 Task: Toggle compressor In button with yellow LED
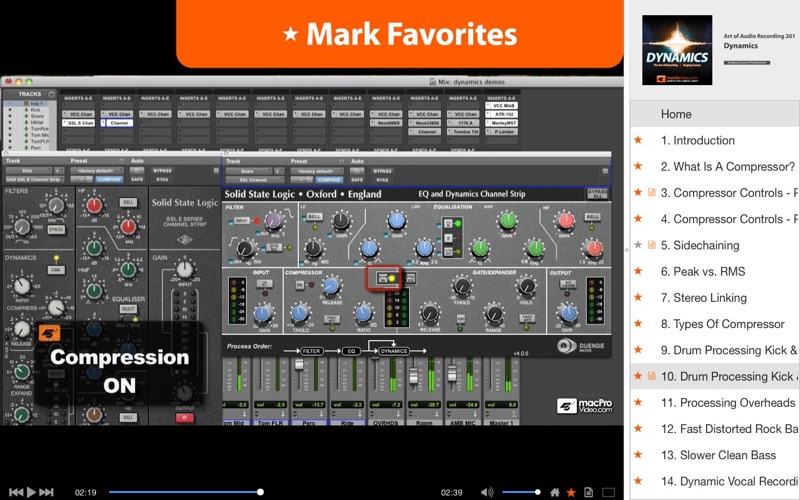(385, 278)
